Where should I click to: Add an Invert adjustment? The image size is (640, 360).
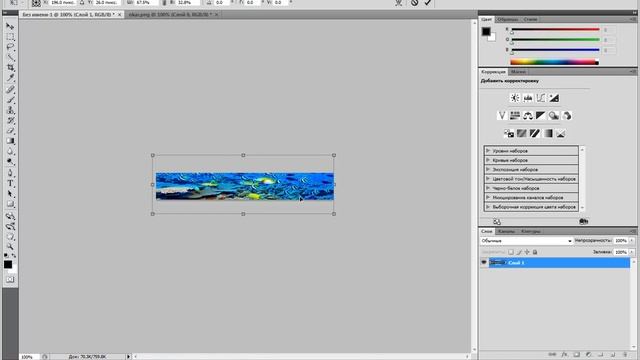[x=509, y=133]
